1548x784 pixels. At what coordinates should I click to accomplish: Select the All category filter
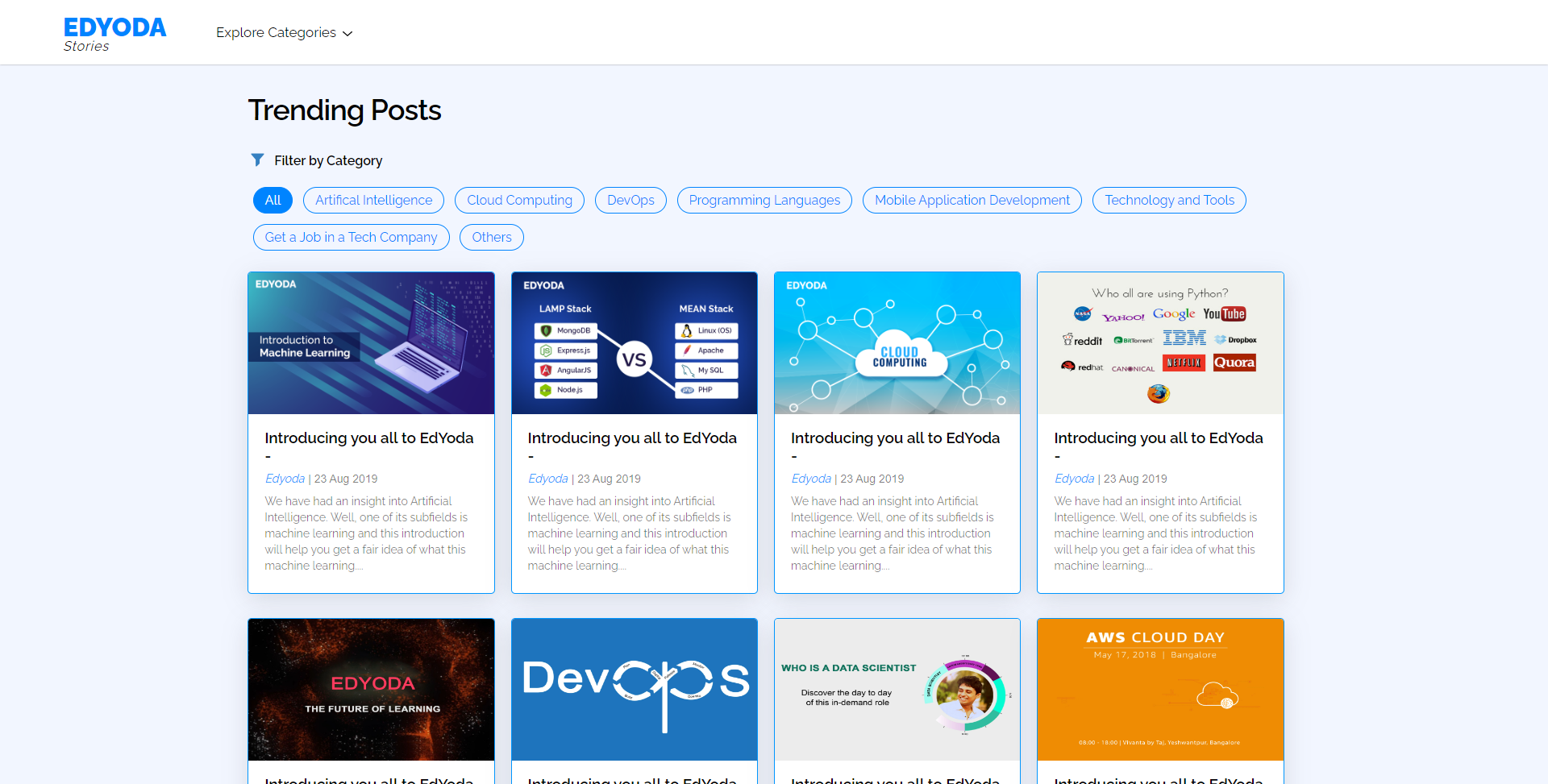273,200
